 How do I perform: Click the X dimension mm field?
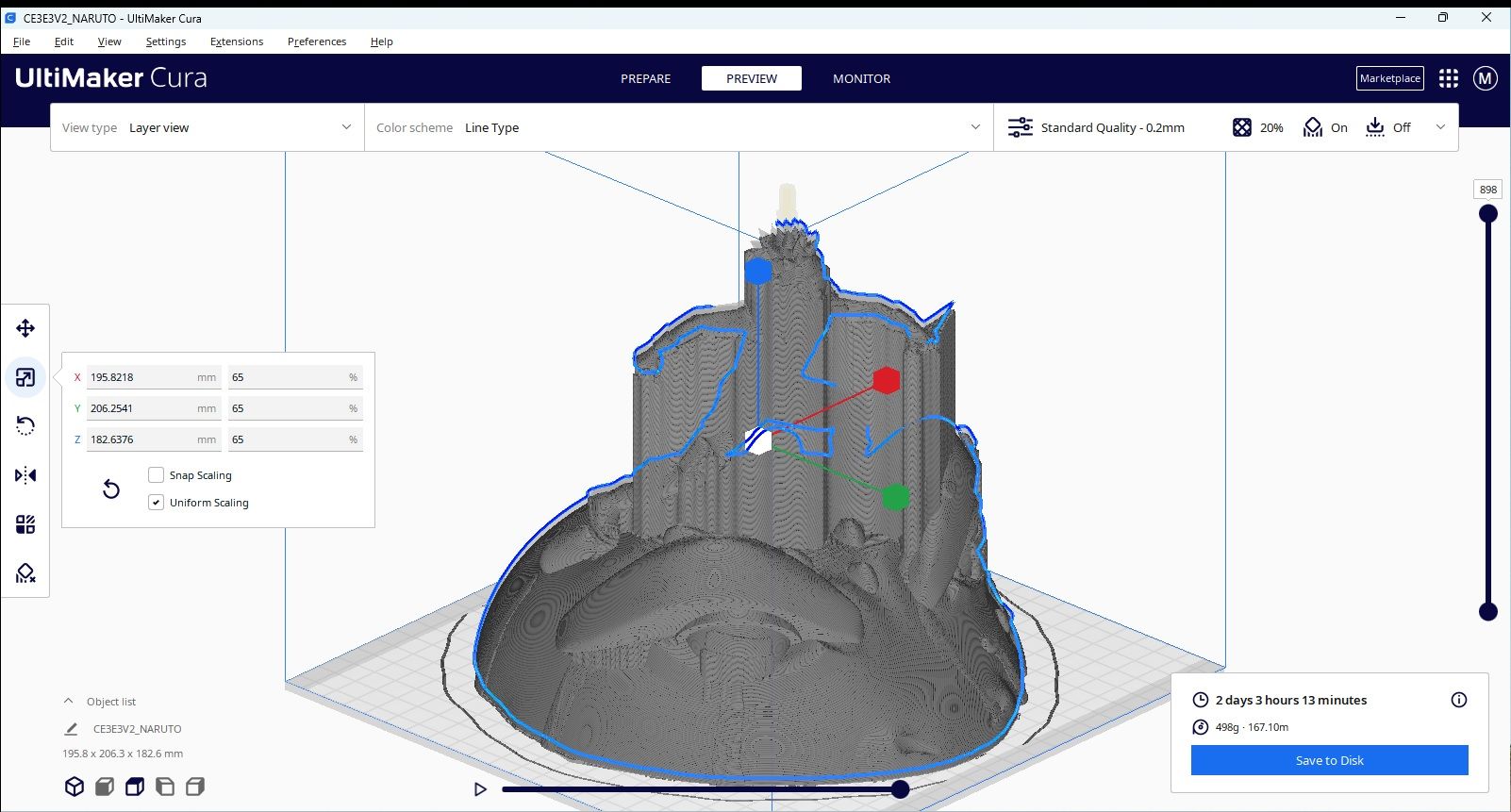pos(154,377)
